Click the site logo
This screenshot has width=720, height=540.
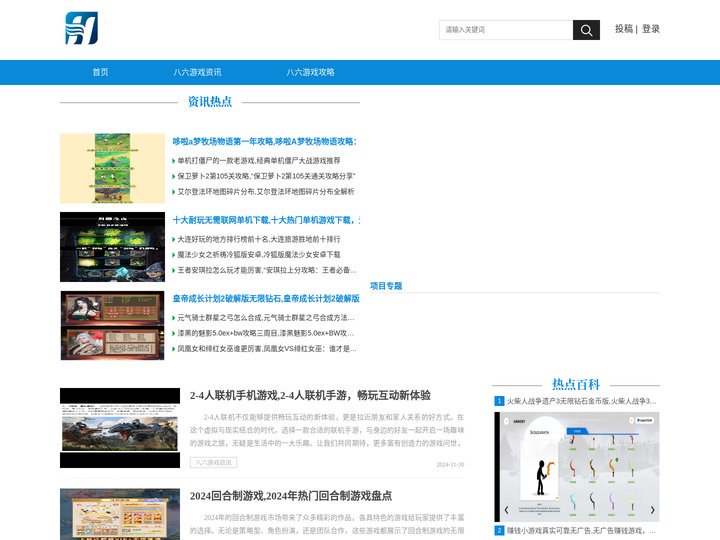[82, 28]
